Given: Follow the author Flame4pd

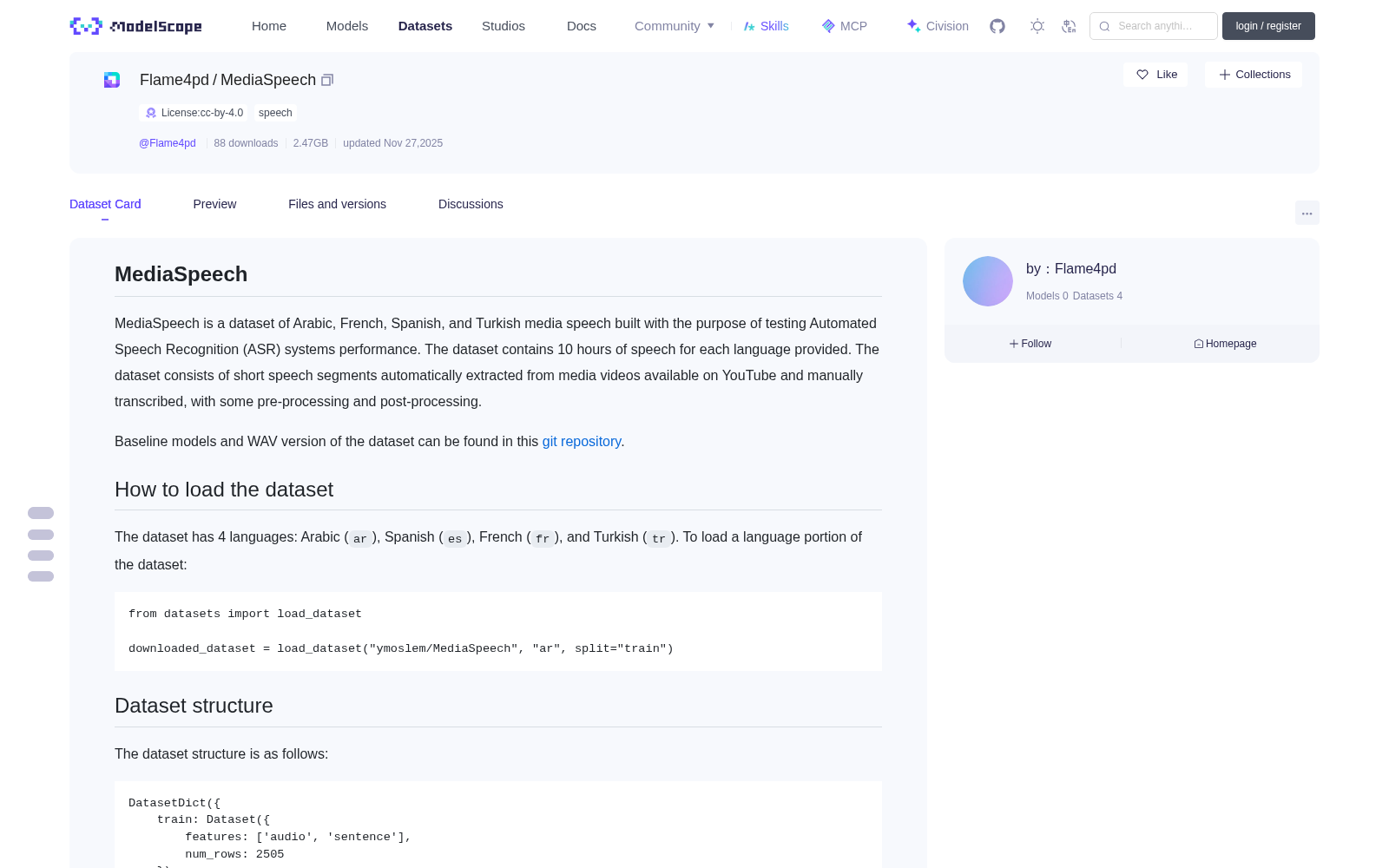Looking at the screenshot, I should (1030, 344).
